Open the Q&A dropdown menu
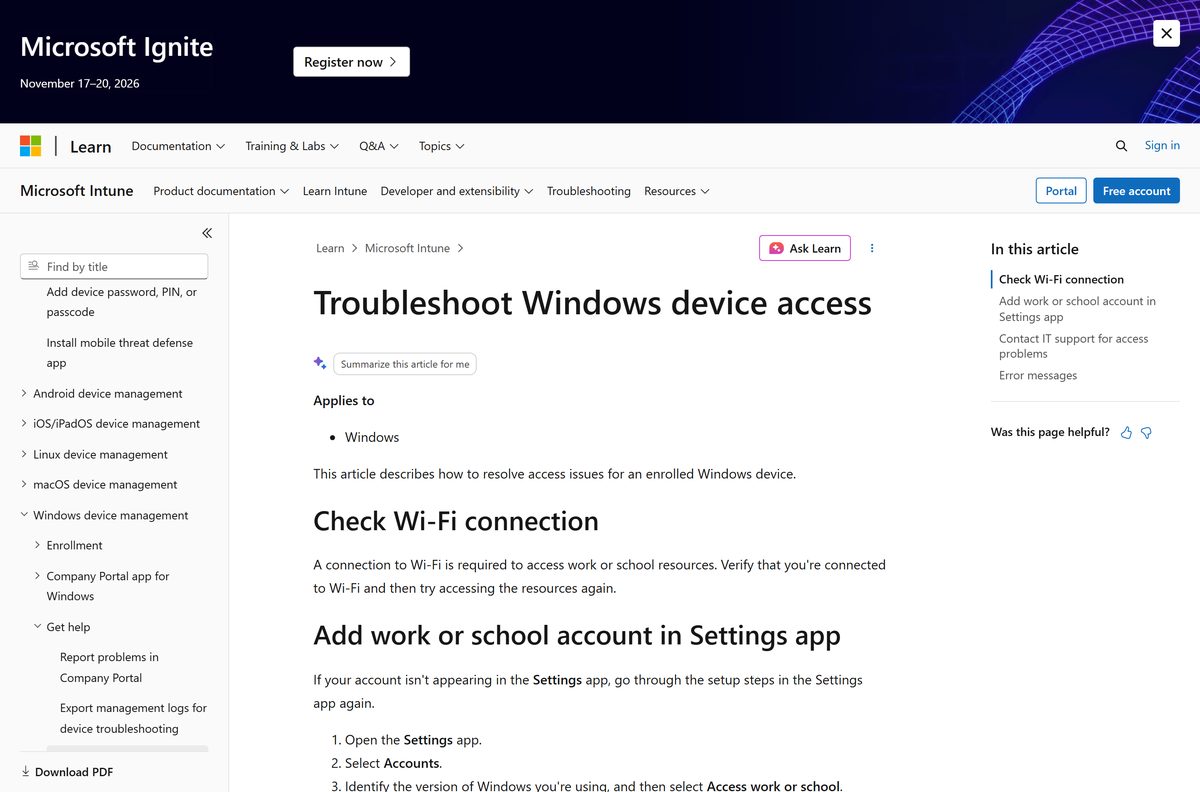Image resolution: width=1200 pixels, height=792 pixels. point(379,146)
